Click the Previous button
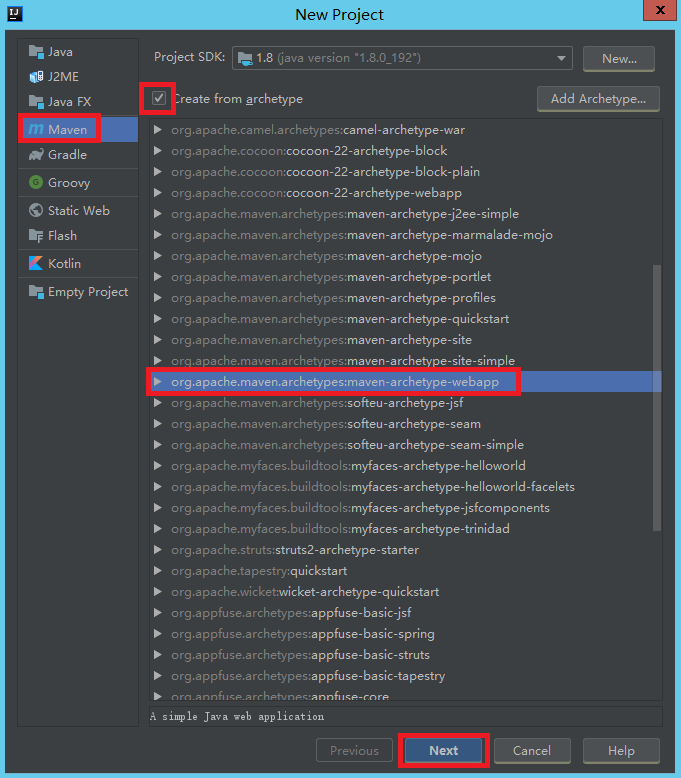The height and width of the screenshot is (778, 681). (354, 751)
